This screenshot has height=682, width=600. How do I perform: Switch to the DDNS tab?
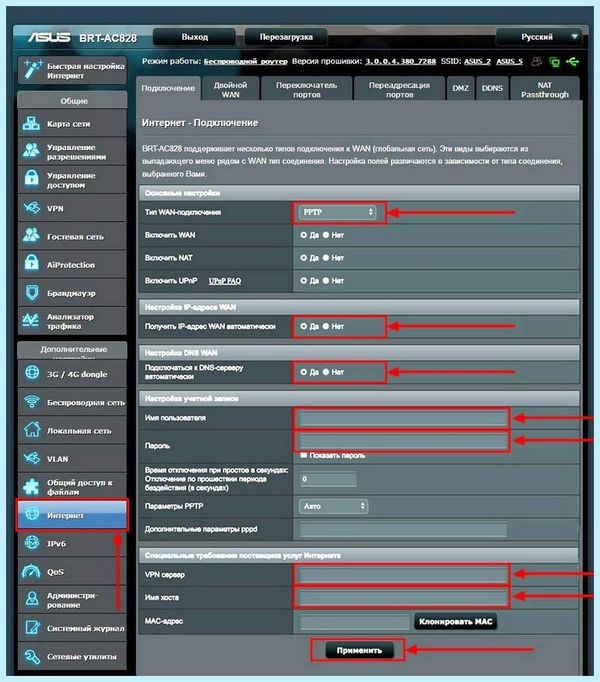tap(492, 88)
